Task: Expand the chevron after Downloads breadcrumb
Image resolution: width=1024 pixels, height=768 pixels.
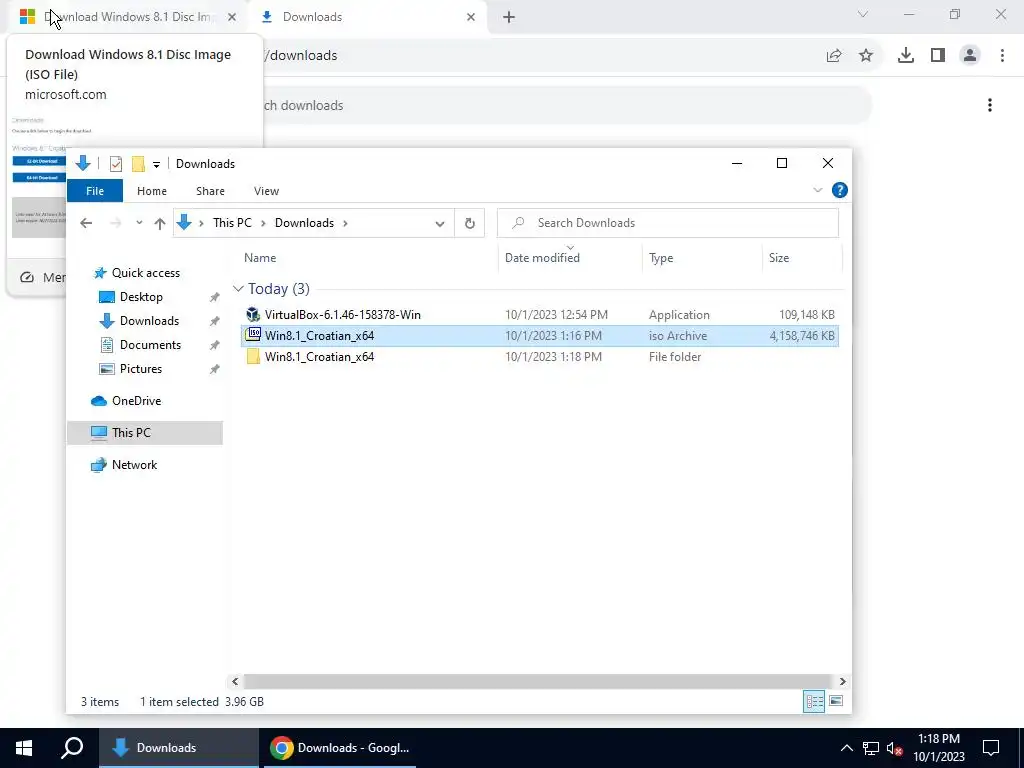Action: coord(345,223)
